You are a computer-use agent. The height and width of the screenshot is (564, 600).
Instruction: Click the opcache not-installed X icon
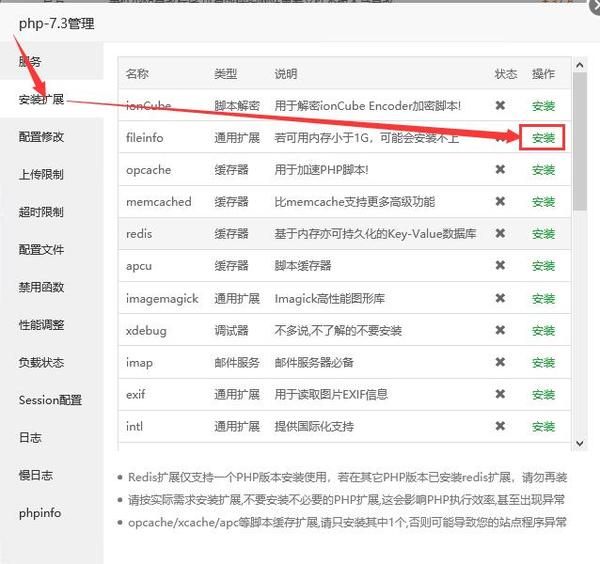[x=500, y=169]
